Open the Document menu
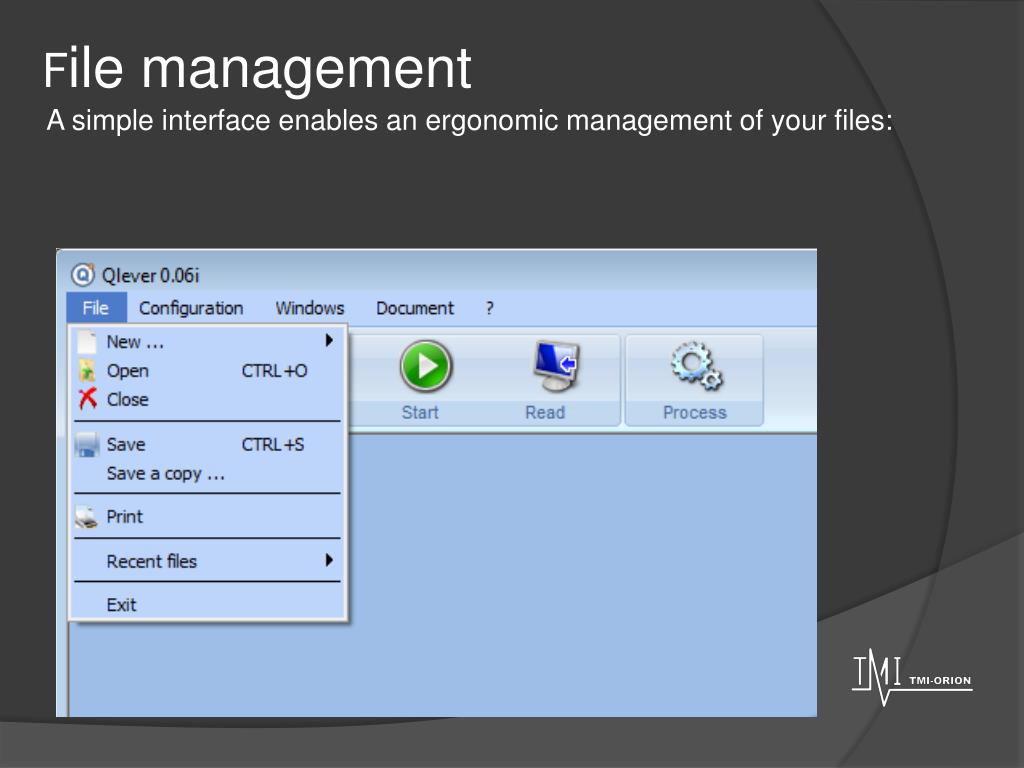 click(x=415, y=308)
